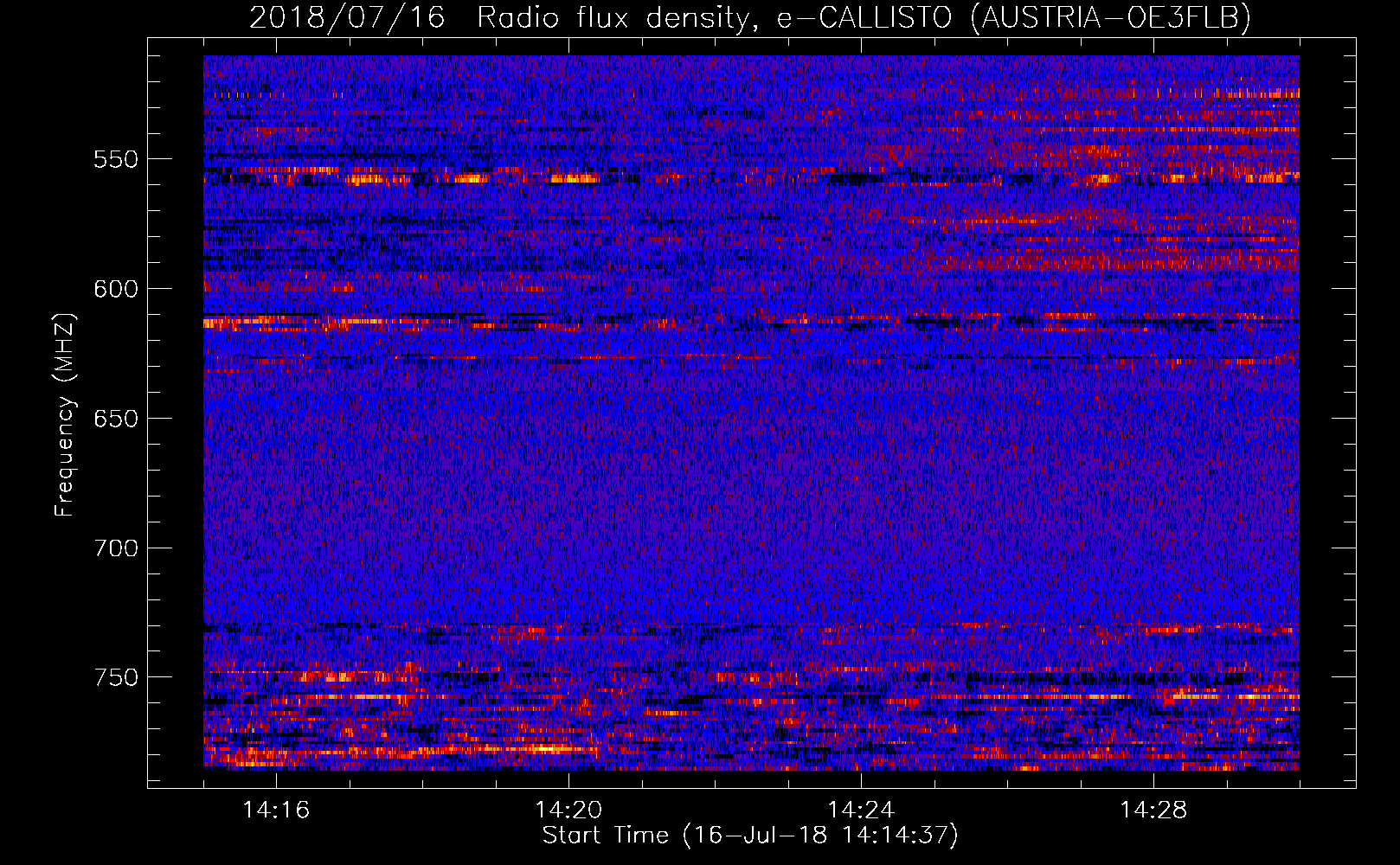Click the plot title mentioning e-CALLISTO
Viewport: 1400px width, 865px height.
point(750,17)
